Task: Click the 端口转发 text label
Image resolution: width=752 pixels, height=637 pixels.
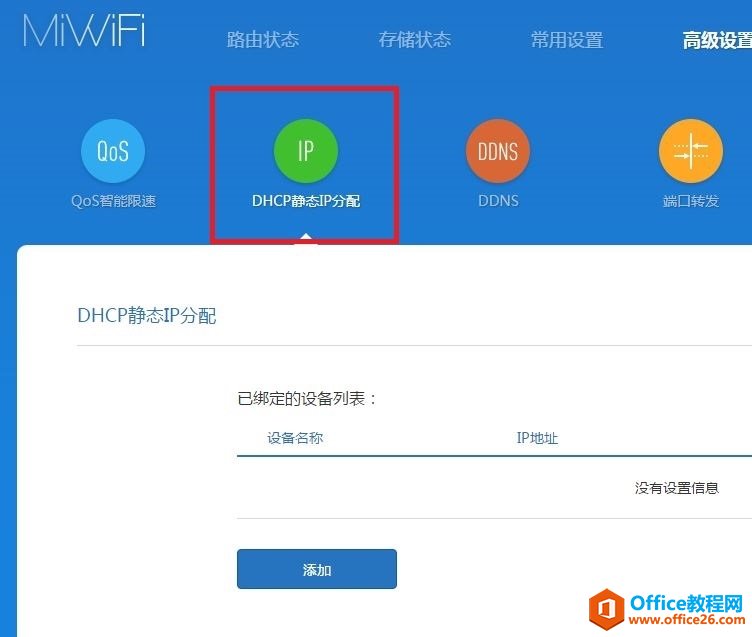Action: click(691, 201)
